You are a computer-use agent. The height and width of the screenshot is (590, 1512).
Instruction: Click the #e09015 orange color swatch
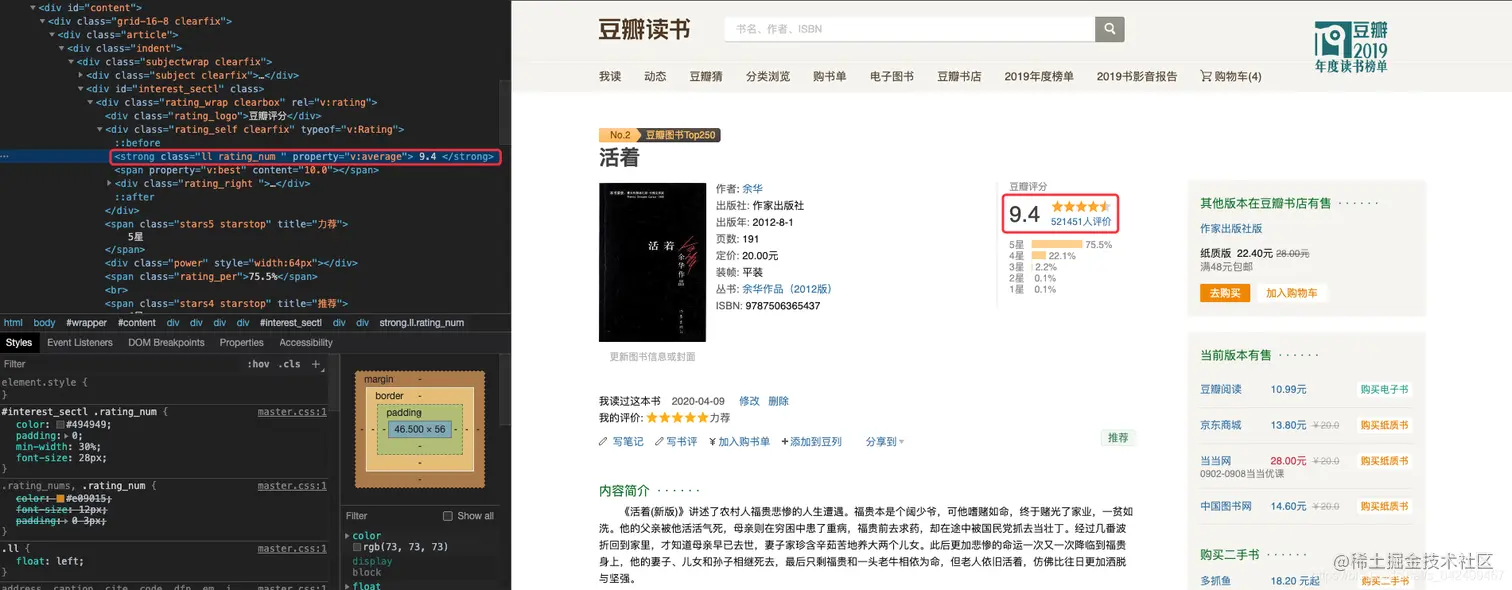click(x=60, y=498)
